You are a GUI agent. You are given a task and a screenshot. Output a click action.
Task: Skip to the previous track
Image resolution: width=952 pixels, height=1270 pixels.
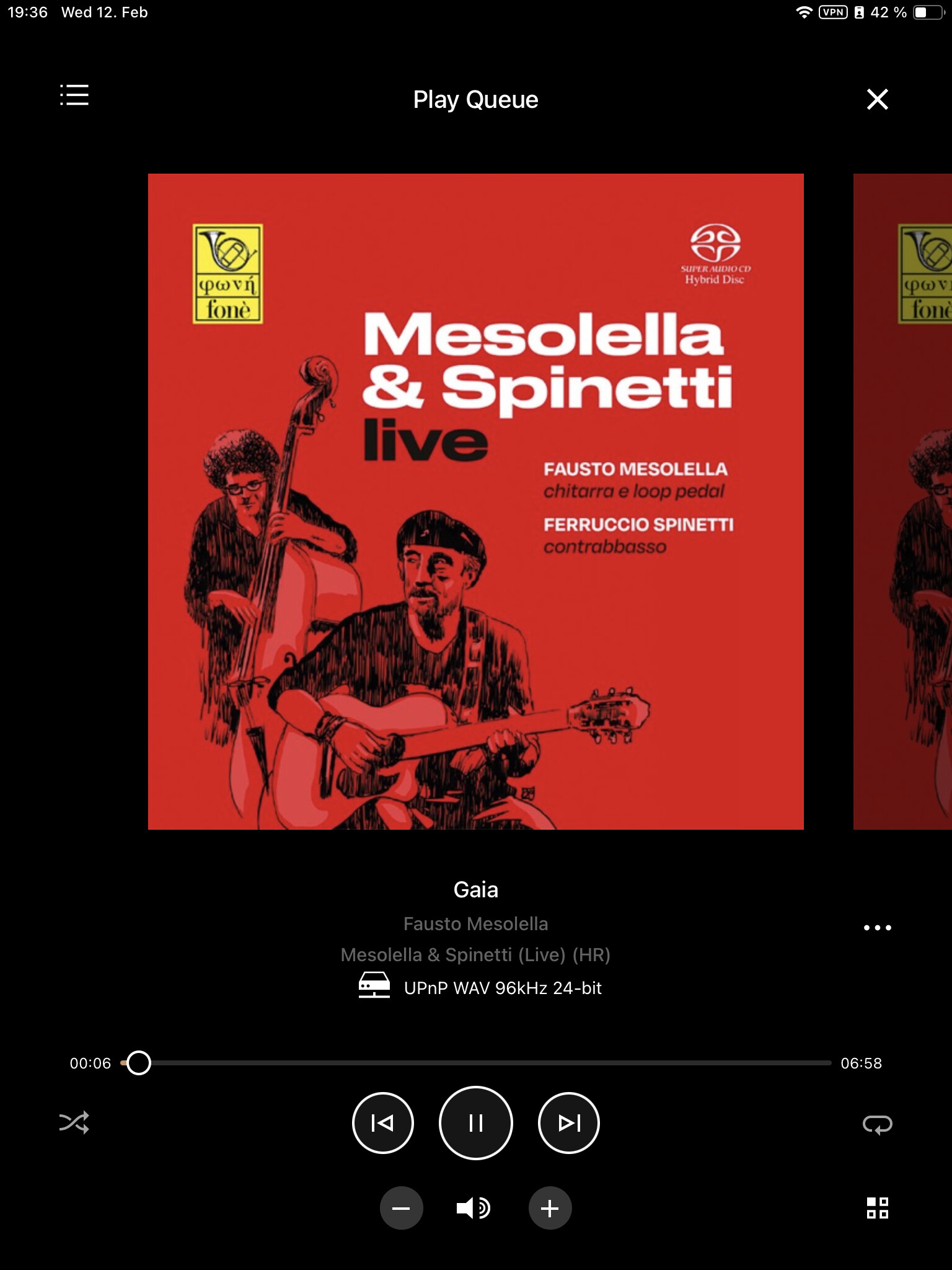[x=382, y=1122]
